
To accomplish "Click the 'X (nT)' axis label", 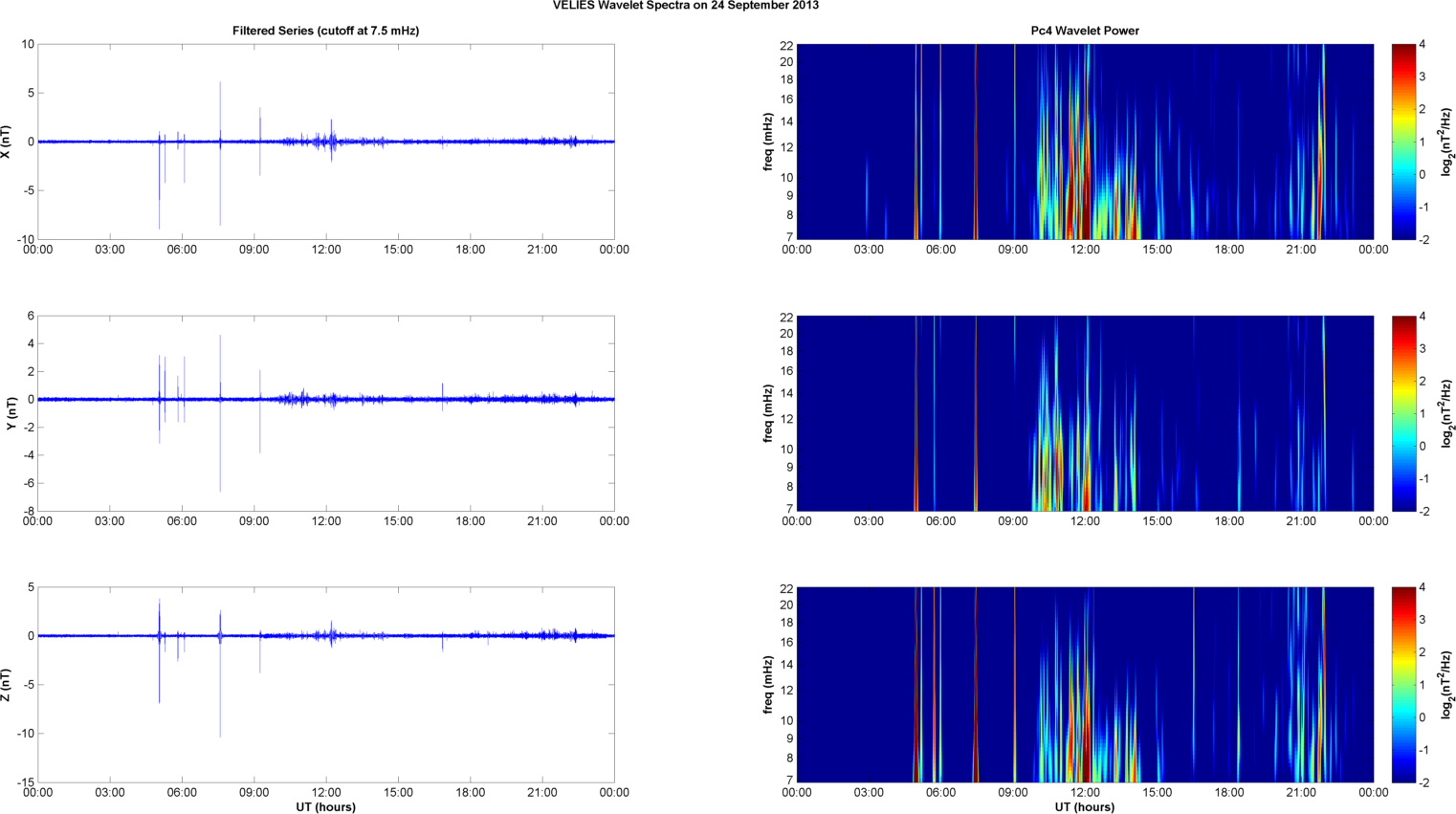I will click(6, 142).
